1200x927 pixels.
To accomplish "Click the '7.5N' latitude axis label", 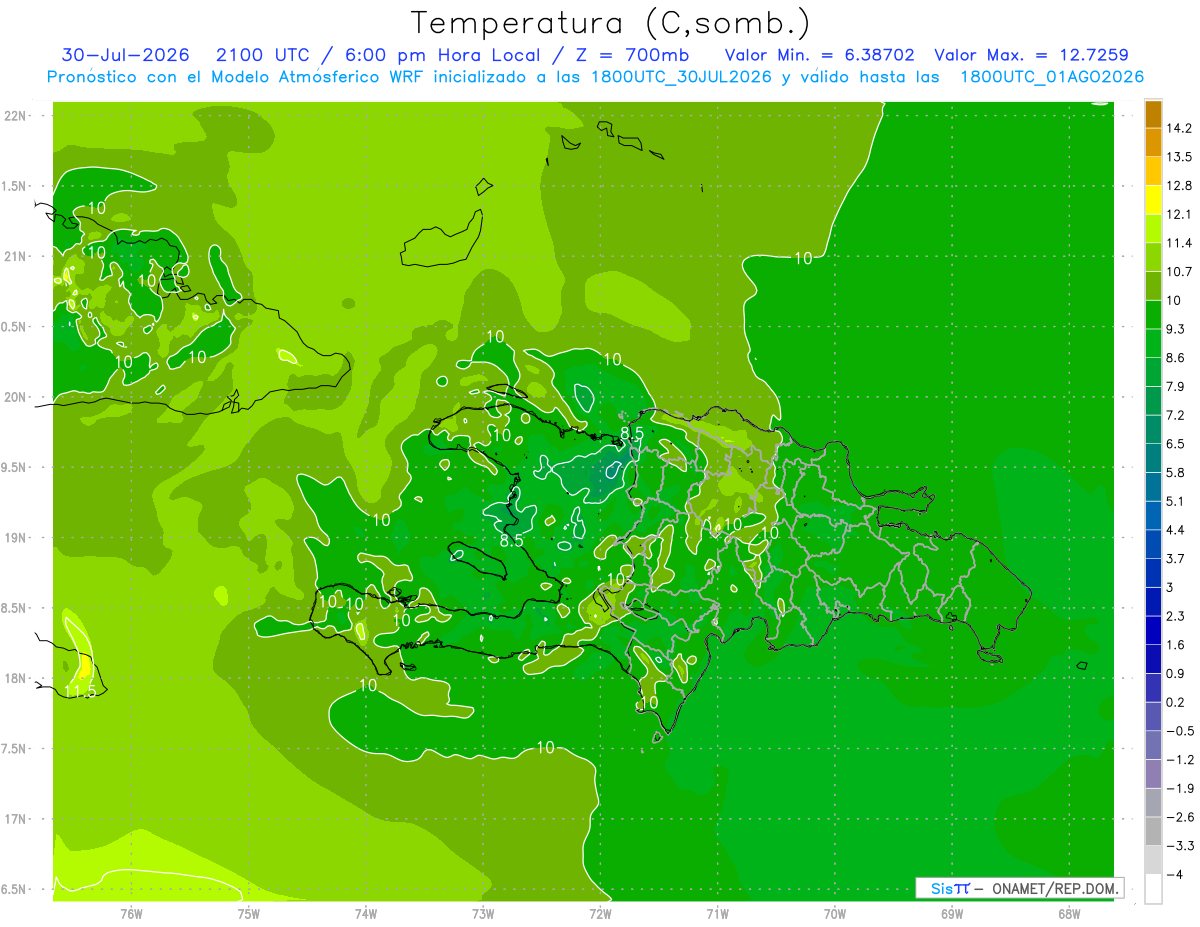I will tap(14, 750).
